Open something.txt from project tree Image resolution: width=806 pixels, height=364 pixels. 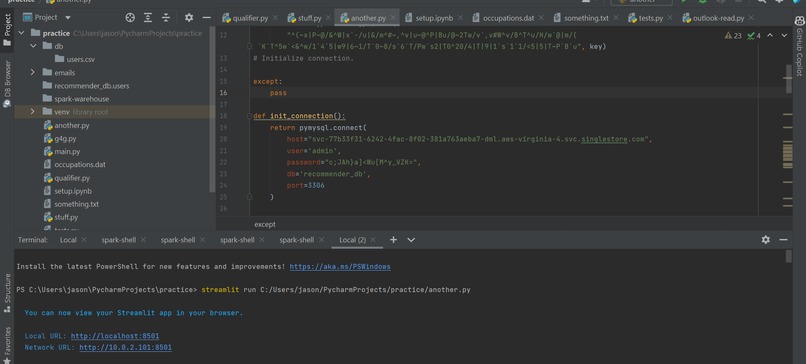(x=71, y=204)
